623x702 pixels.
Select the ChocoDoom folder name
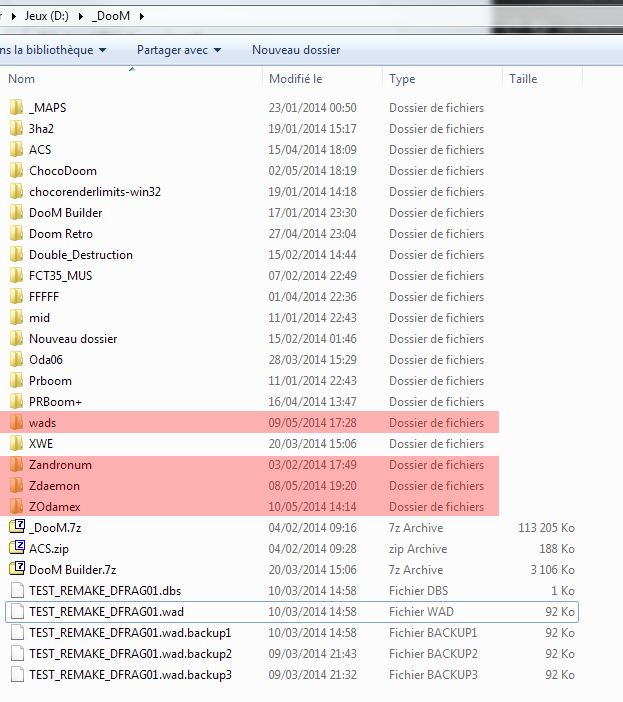(x=63, y=171)
